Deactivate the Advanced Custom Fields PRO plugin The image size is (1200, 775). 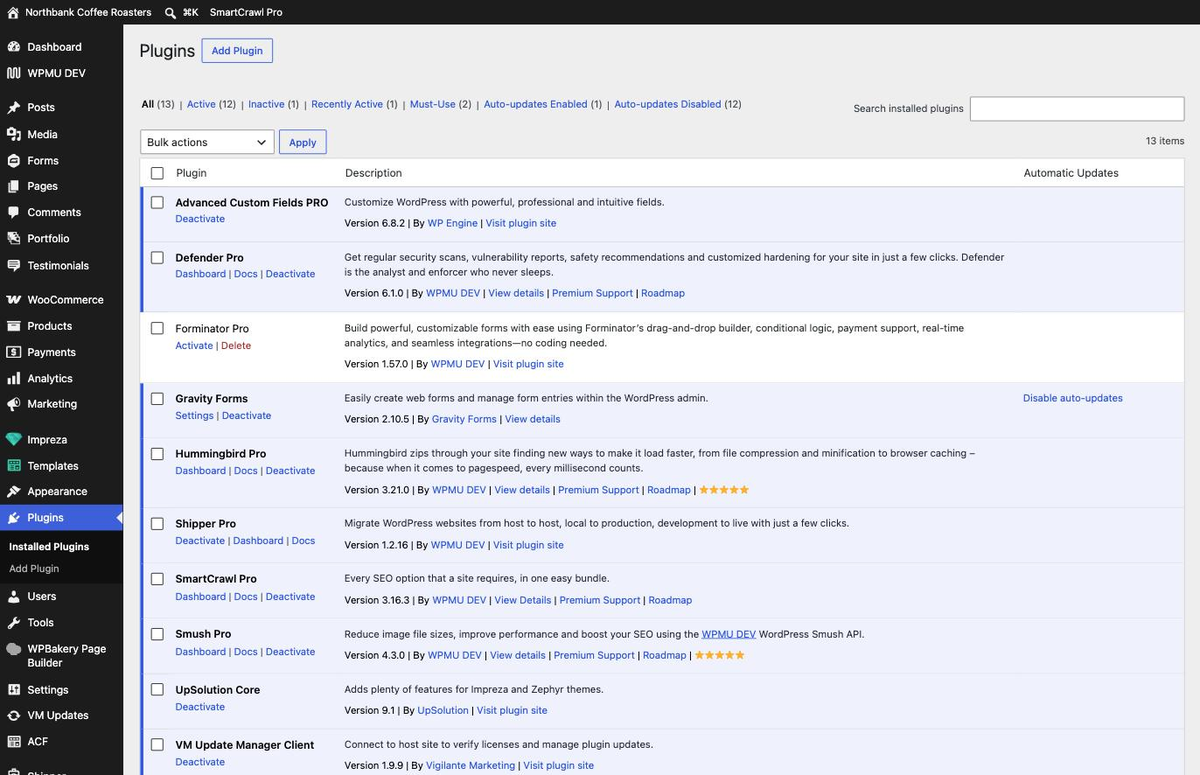point(200,219)
